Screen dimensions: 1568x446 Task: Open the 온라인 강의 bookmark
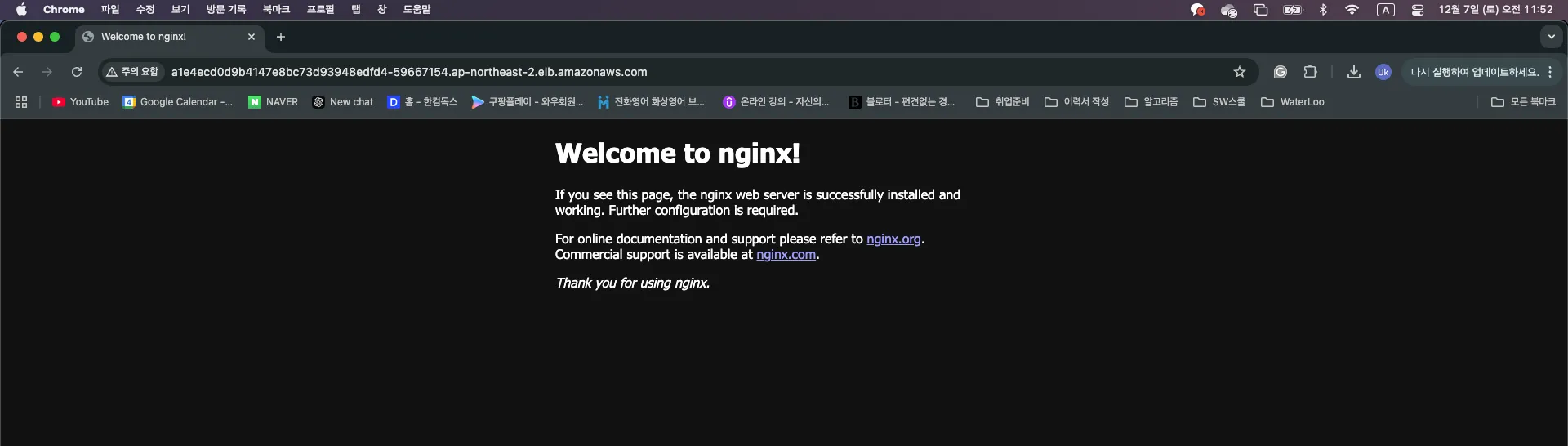776,102
